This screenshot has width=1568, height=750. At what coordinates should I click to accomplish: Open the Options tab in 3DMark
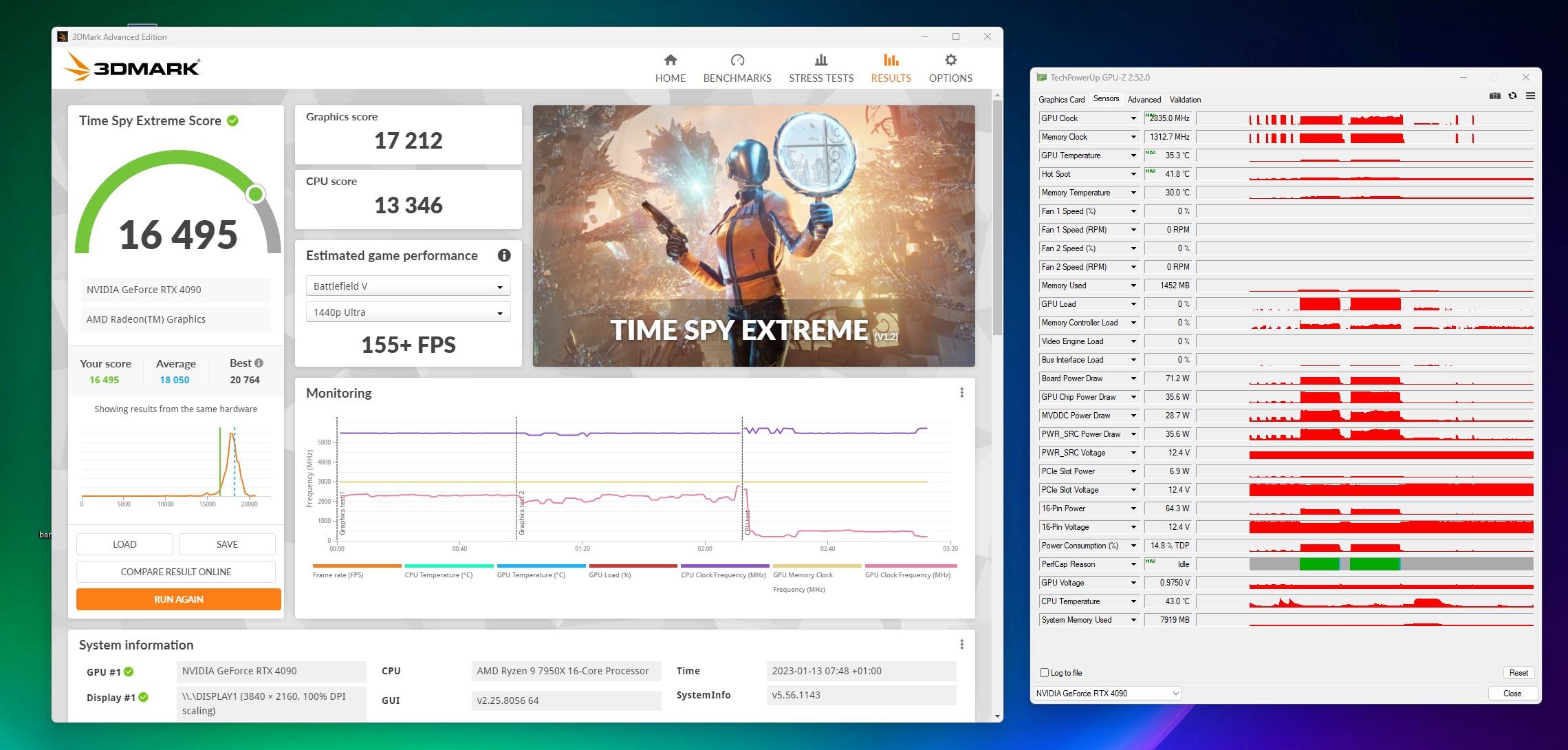tap(950, 69)
